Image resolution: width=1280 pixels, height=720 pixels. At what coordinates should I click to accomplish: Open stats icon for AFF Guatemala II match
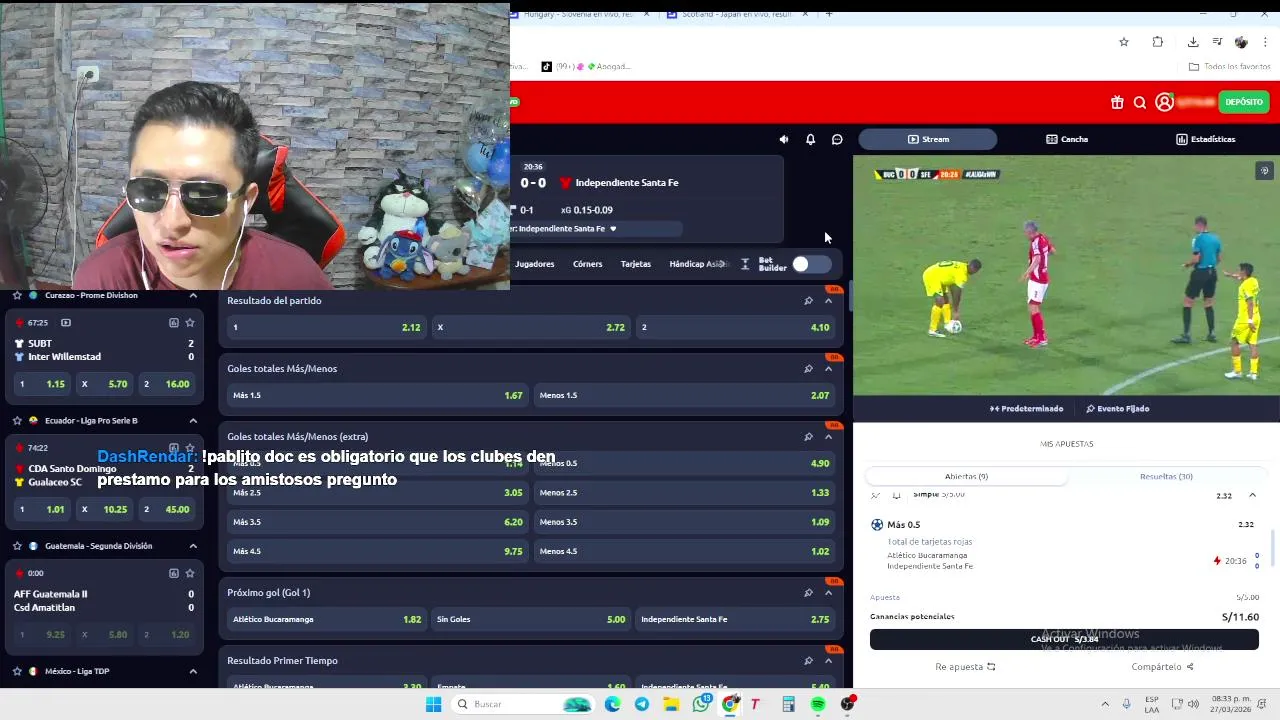click(173, 573)
